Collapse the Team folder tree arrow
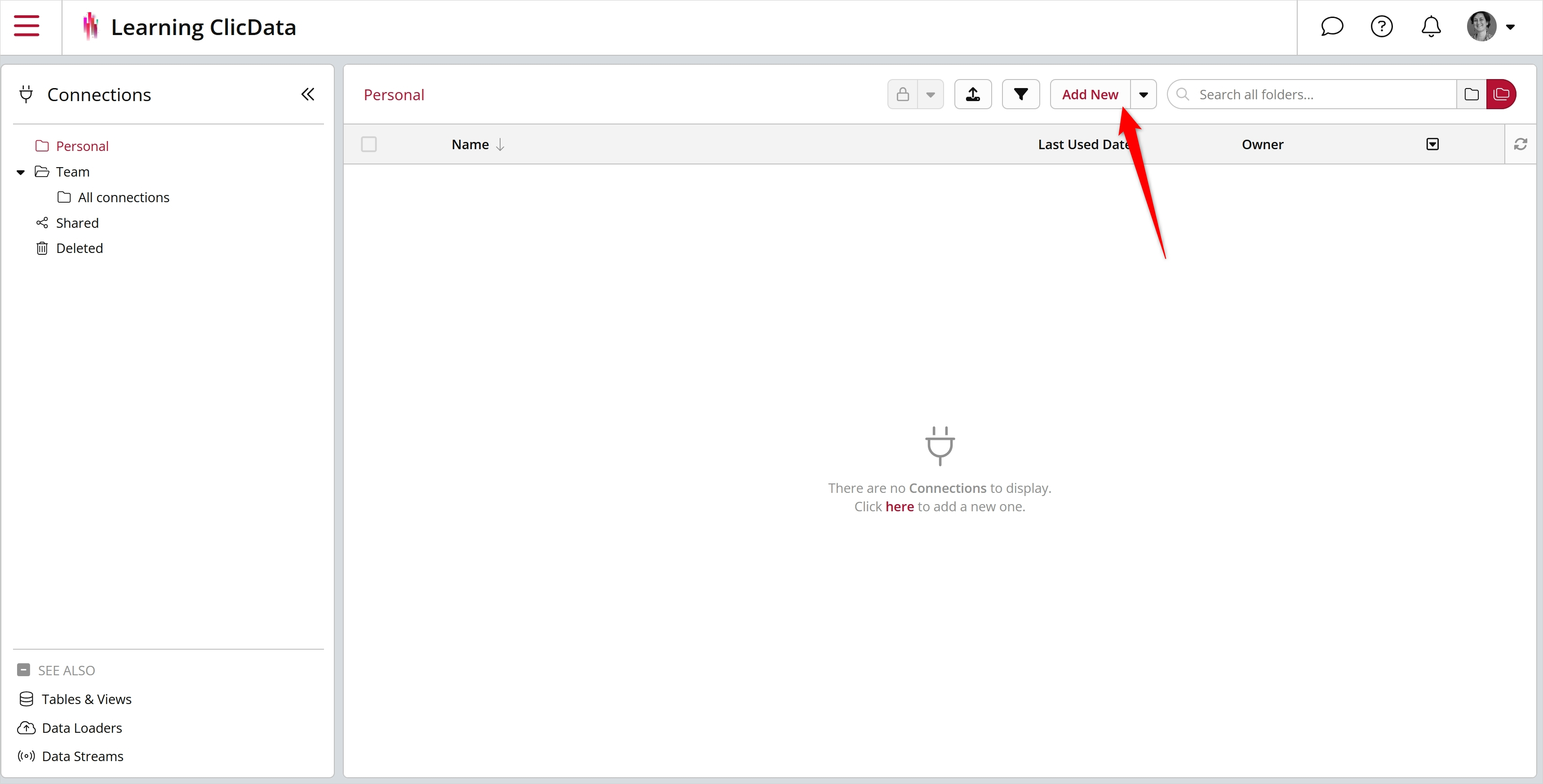1543x784 pixels. pyautogui.click(x=20, y=173)
